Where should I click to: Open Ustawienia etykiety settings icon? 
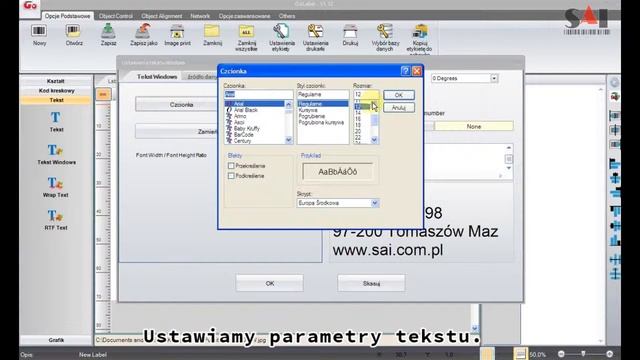click(x=282, y=31)
